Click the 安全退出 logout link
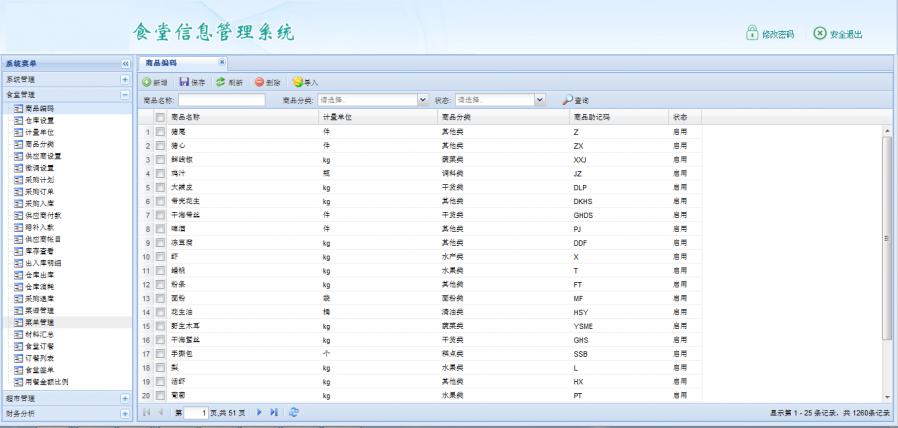This screenshot has height=428, width=898. coord(839,33)
